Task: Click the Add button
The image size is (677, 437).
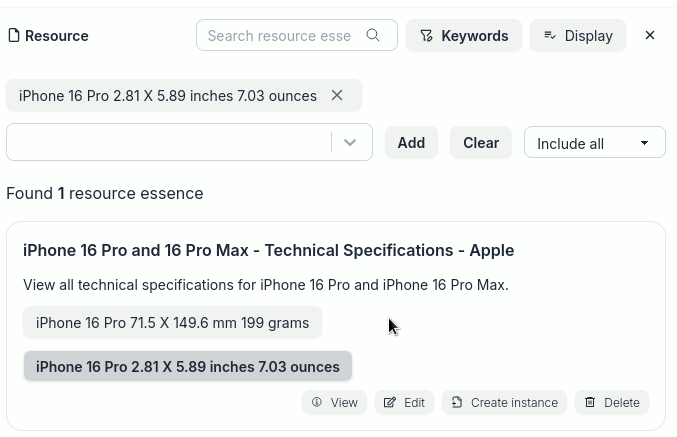Action: [411, 142]
